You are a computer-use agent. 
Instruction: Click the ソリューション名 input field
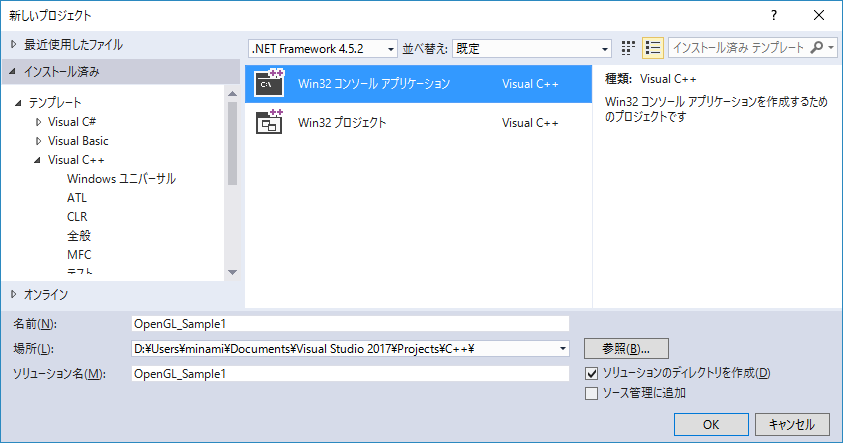[350, 374]
